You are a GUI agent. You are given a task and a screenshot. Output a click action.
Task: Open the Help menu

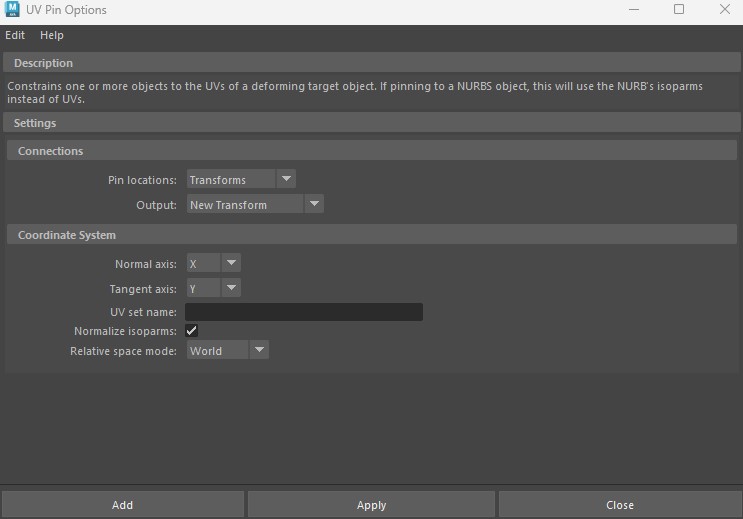52,35
